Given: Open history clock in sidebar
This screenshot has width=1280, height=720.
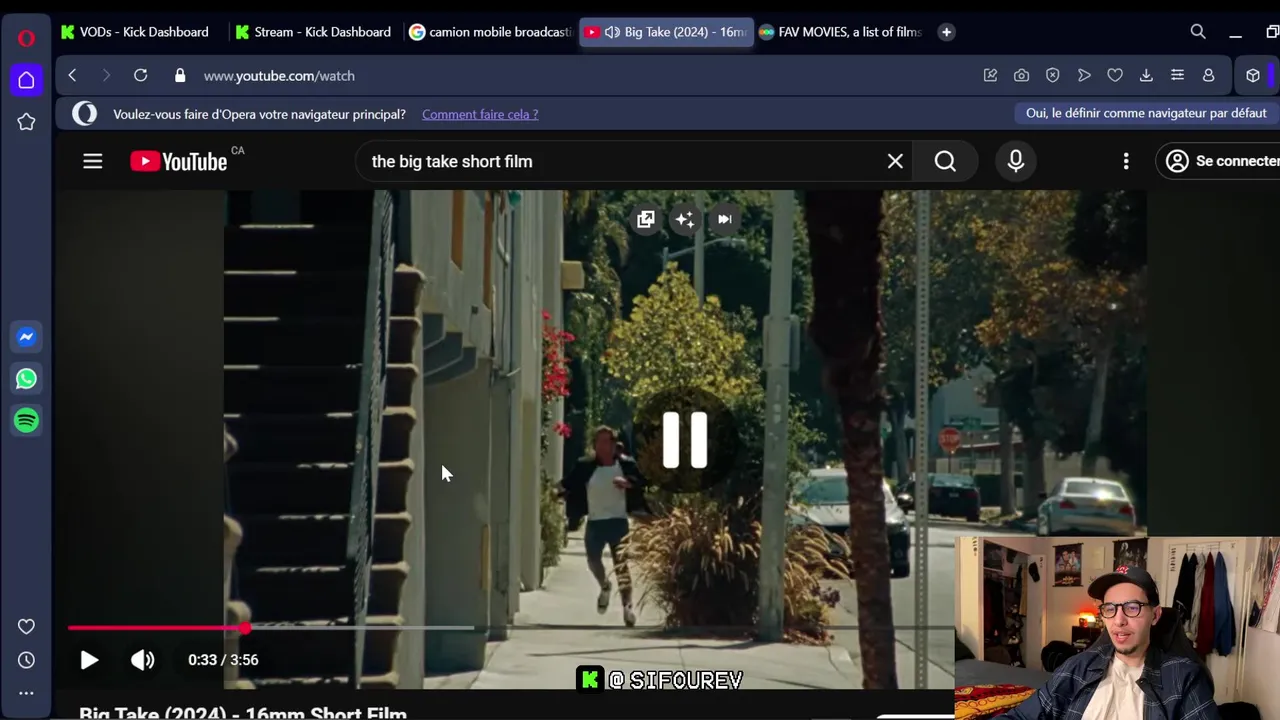Looking at the screenshot, I should [26, 660].
